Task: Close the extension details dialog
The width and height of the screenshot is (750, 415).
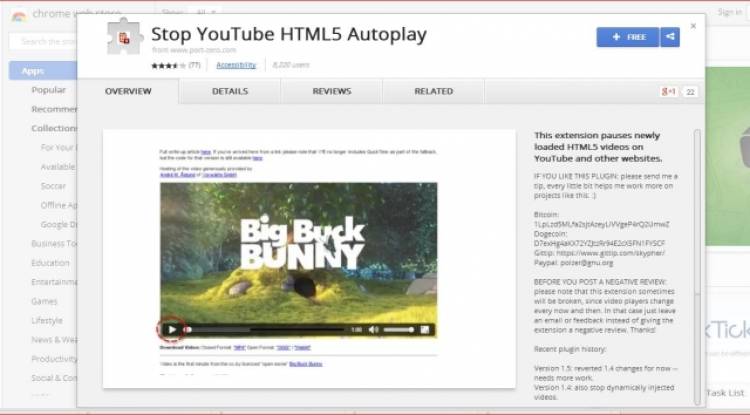Action: pos(693,26)
